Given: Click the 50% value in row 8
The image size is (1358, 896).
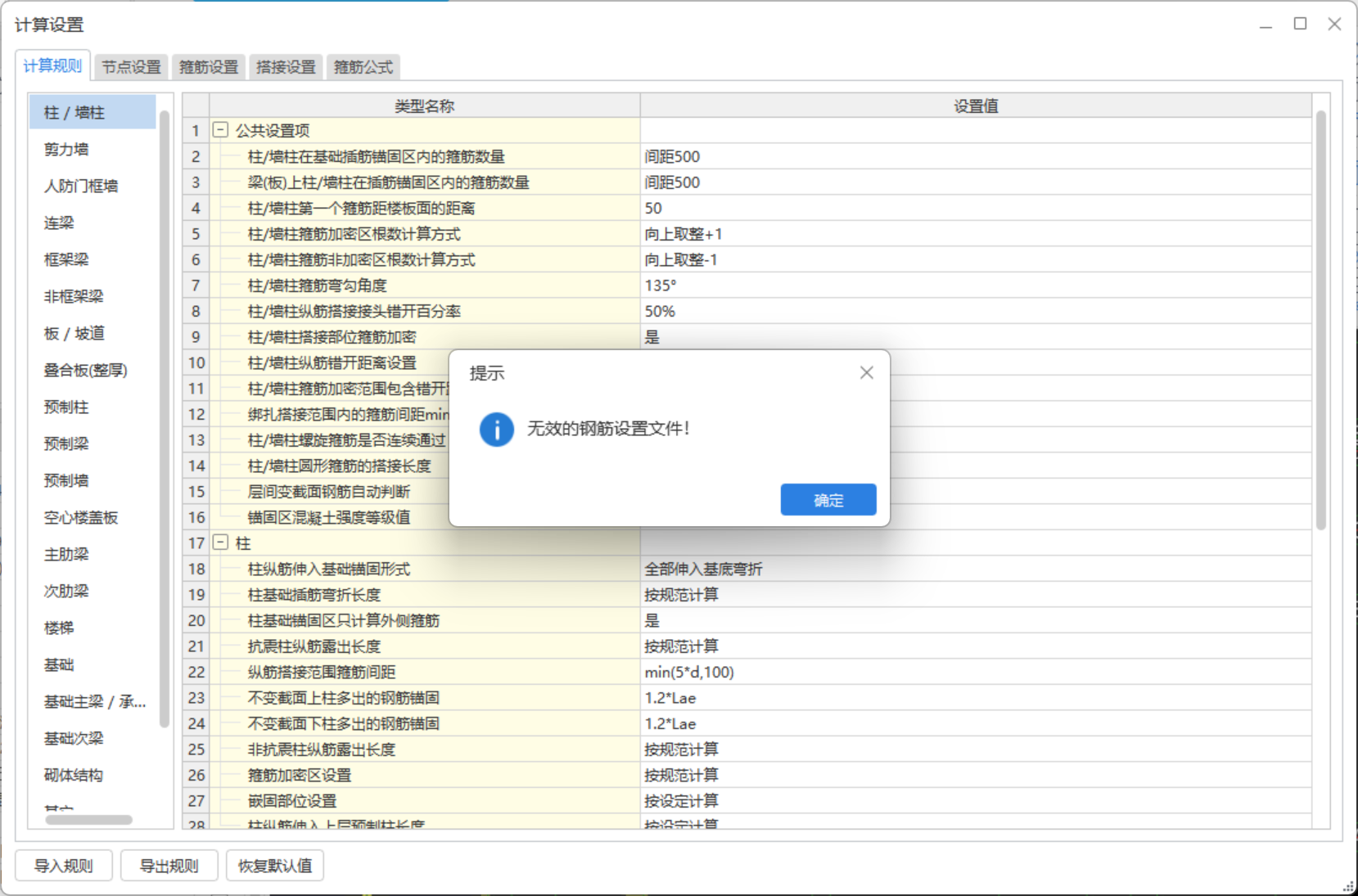Looking at the screenshot, I should [x=976, y=311].
